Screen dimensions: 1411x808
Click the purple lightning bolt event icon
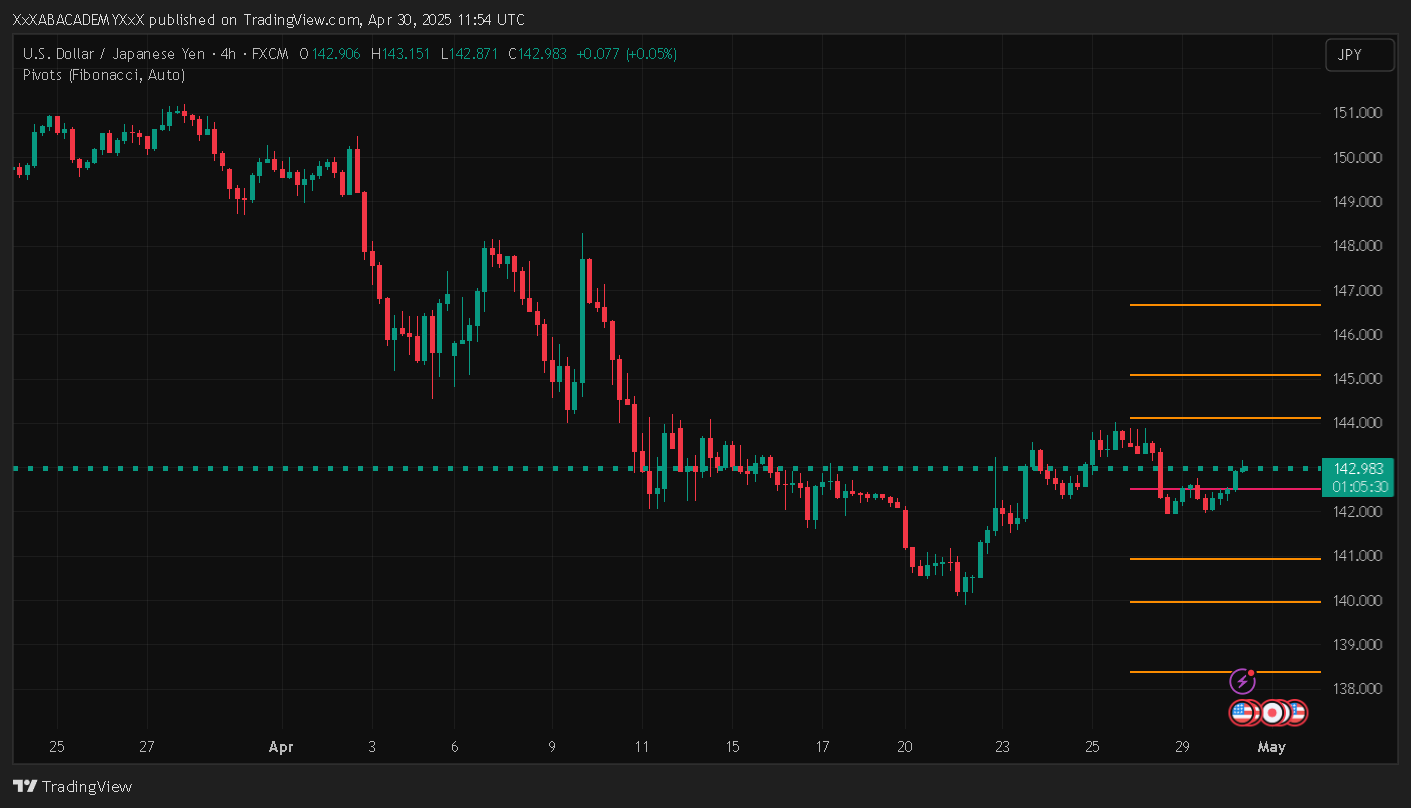pyautogui.click(x=1242, y=682)
